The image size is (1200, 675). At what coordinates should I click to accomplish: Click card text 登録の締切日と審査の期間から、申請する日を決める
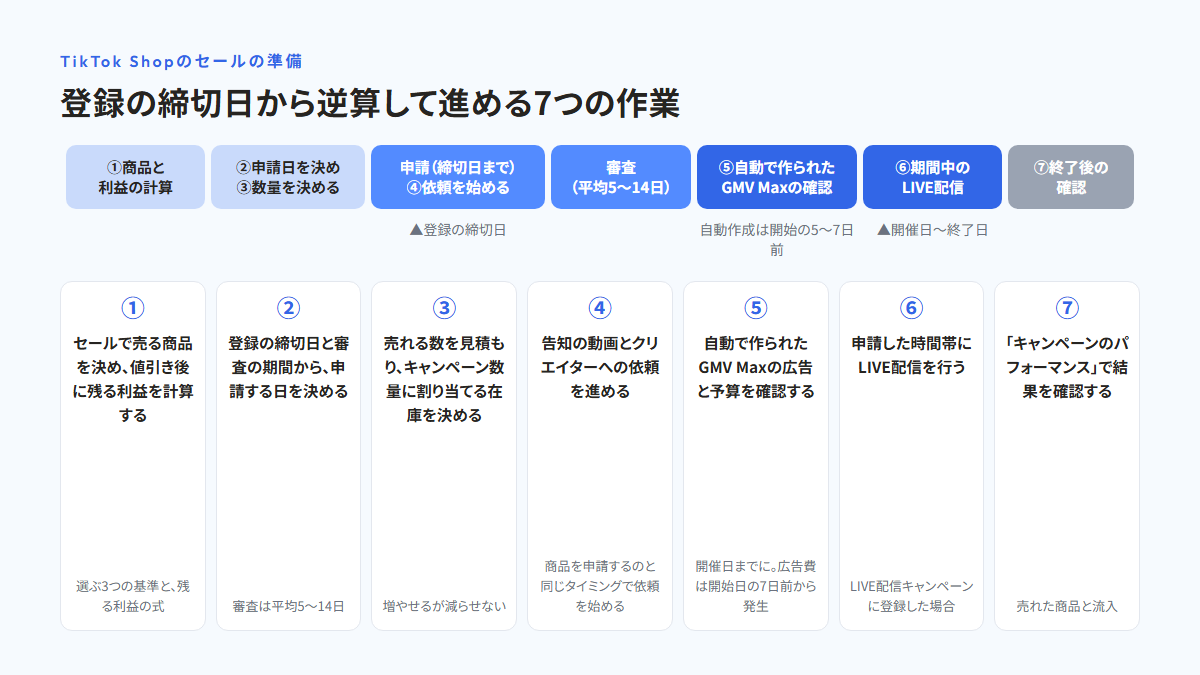click(289, 367)
